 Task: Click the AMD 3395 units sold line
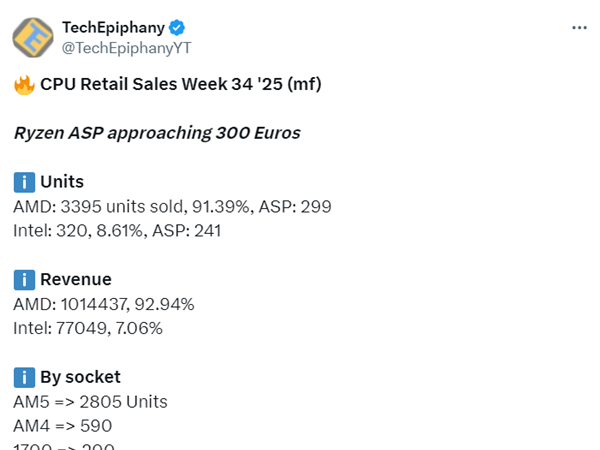pyautogui.click(x=172, y=207)
